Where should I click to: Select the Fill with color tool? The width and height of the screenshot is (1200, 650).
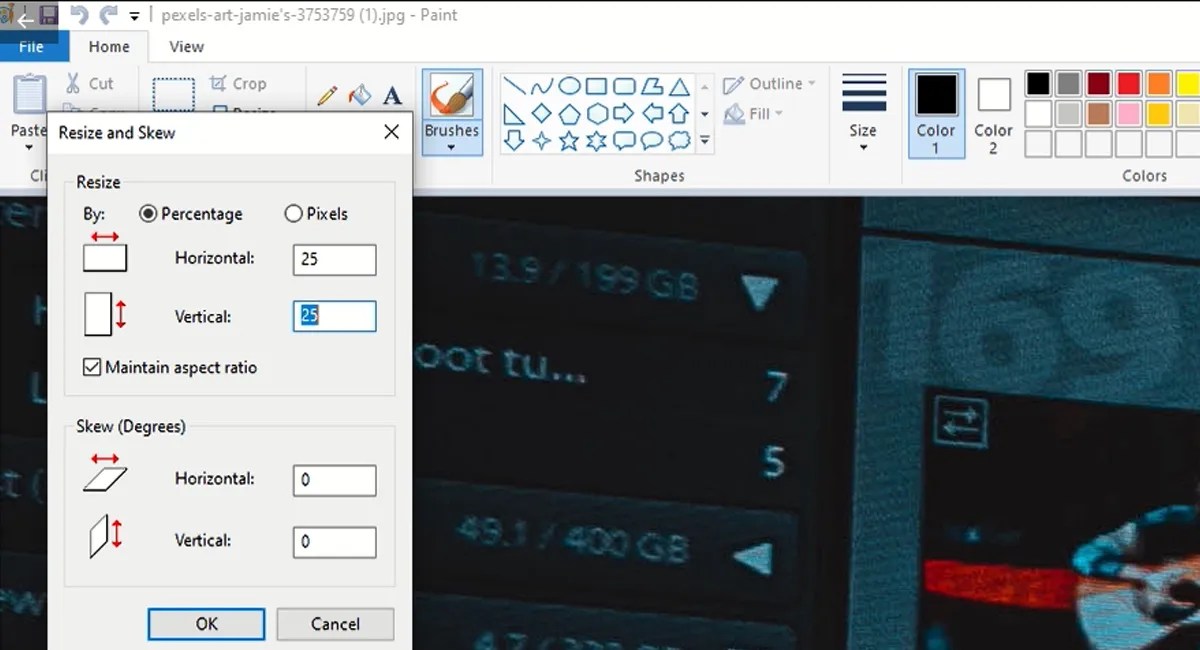tap(358, 95)
